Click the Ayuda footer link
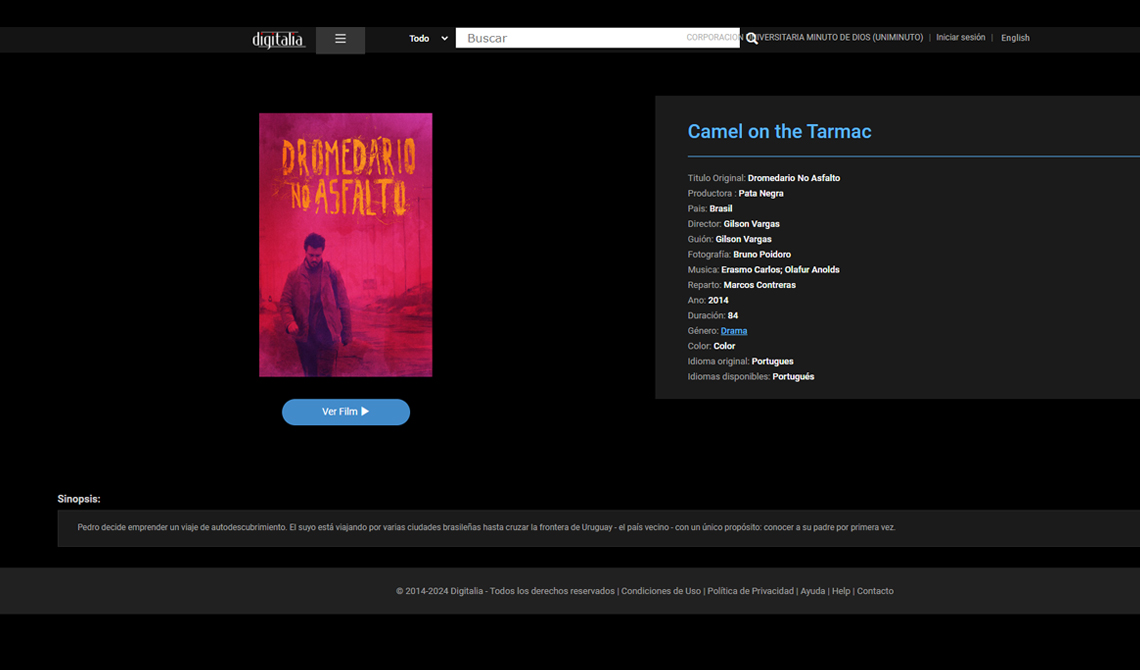Viewport: 1140px width, 670px height. tap(813, 591)
